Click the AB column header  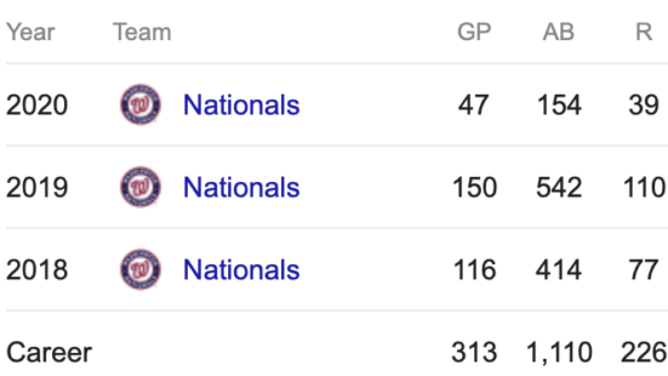(559, 32)
